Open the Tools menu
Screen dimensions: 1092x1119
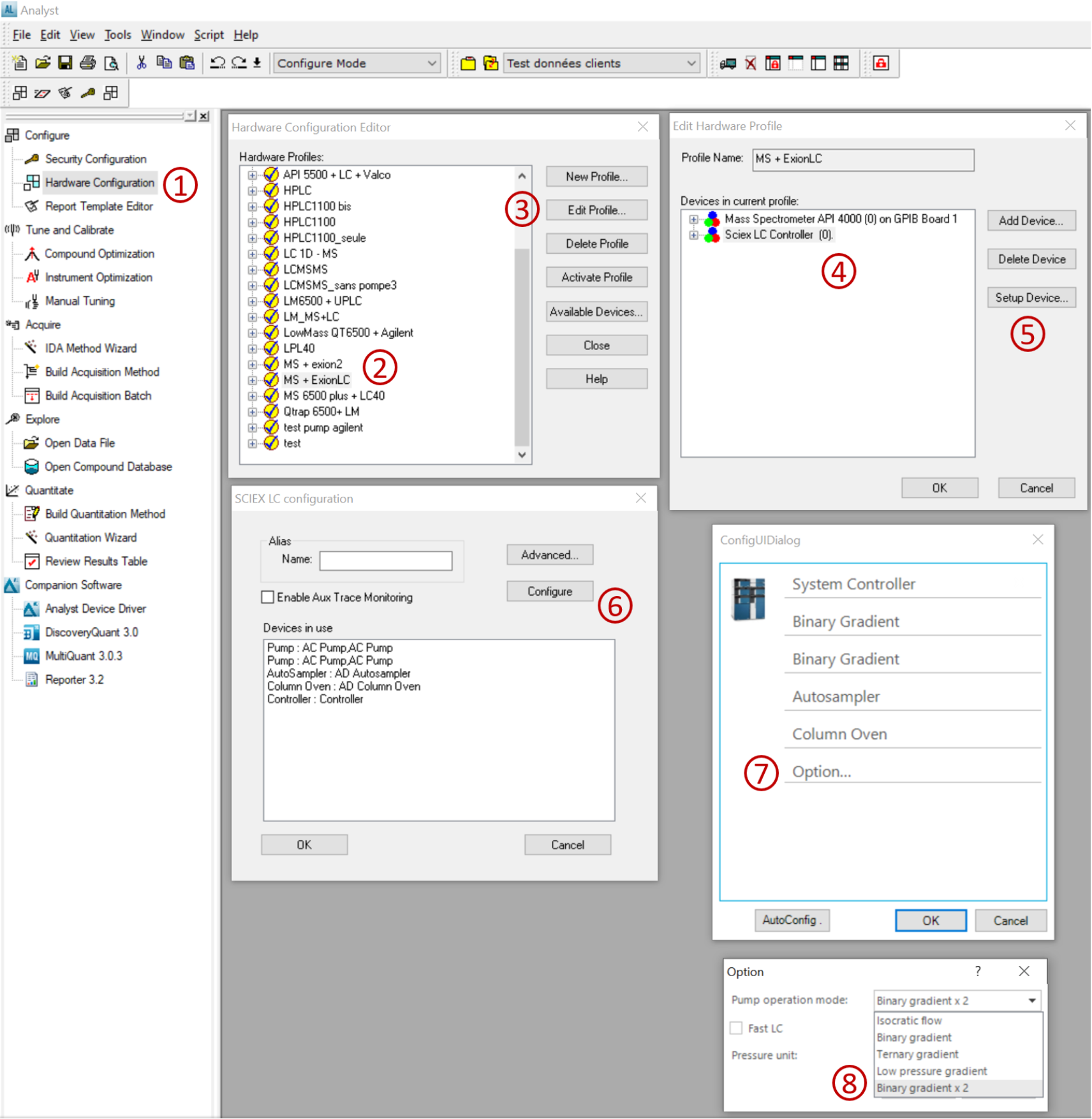click(117, 34)
